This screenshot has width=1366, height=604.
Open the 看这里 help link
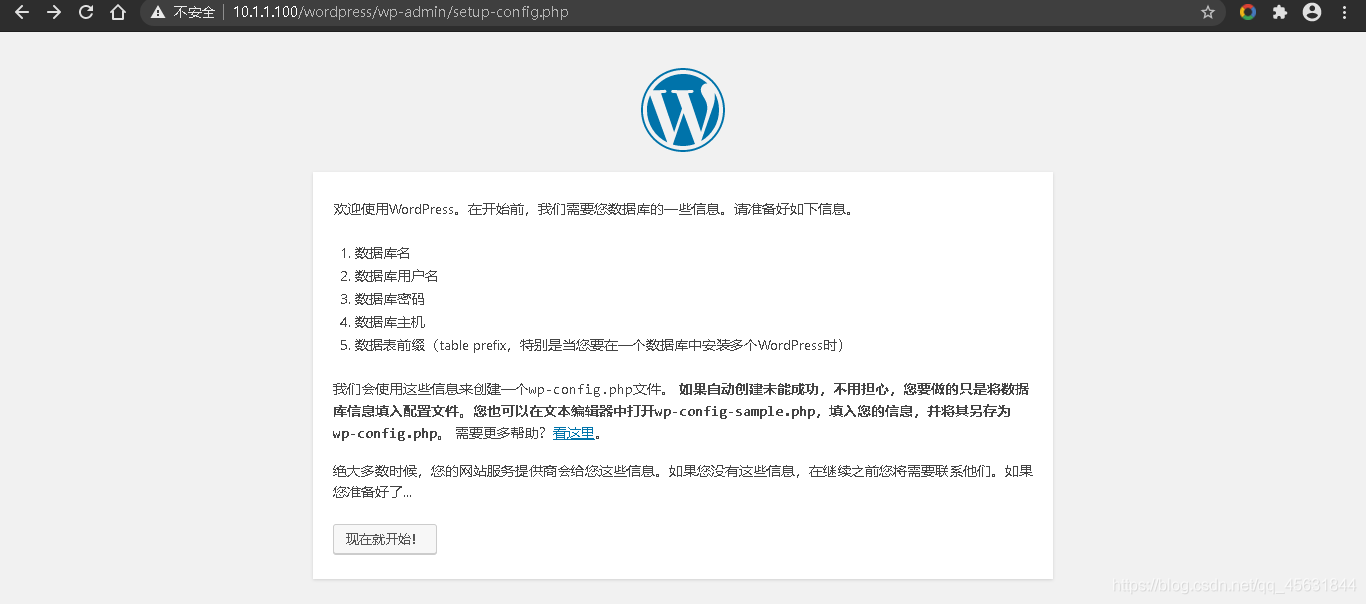[x=574, y=433]
